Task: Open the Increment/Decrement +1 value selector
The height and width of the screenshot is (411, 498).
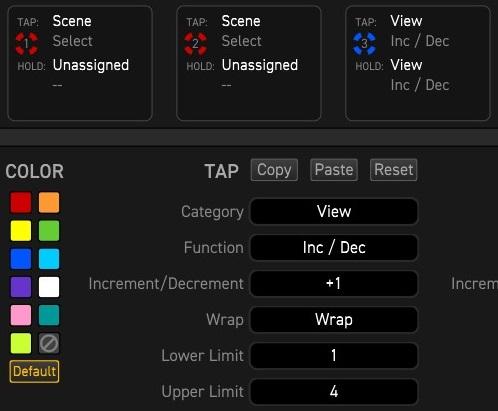Action: pyautogui.click(x=334, y=283)
